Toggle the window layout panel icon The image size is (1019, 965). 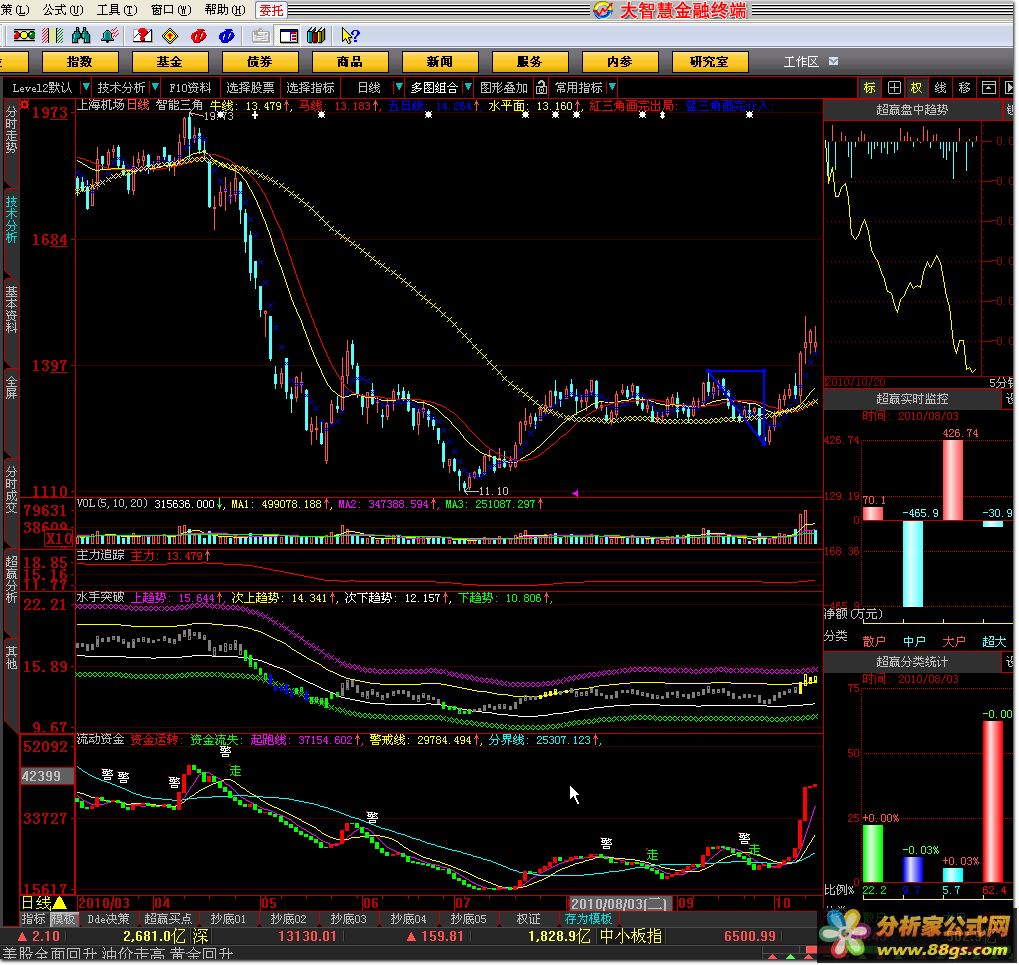(289, 36)
